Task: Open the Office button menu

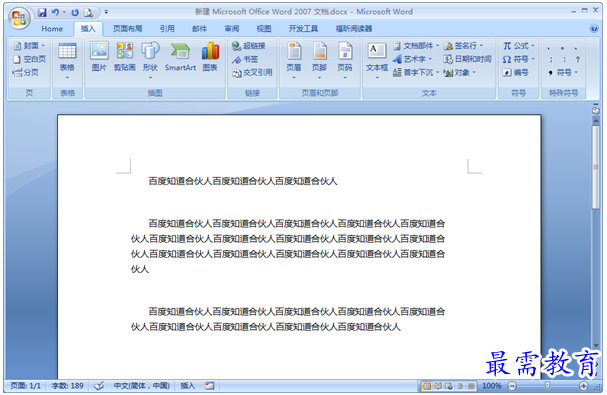Action: click(19, 18)
